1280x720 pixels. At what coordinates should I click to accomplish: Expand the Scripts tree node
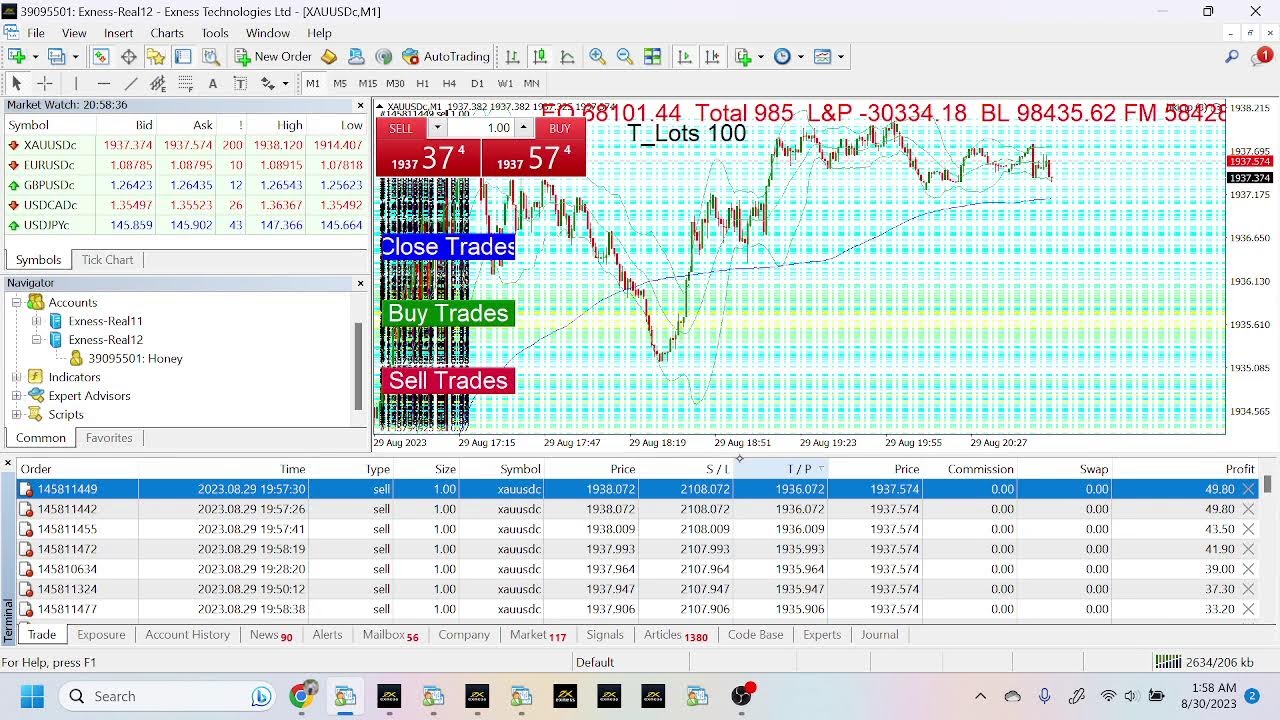click(16, 414)
